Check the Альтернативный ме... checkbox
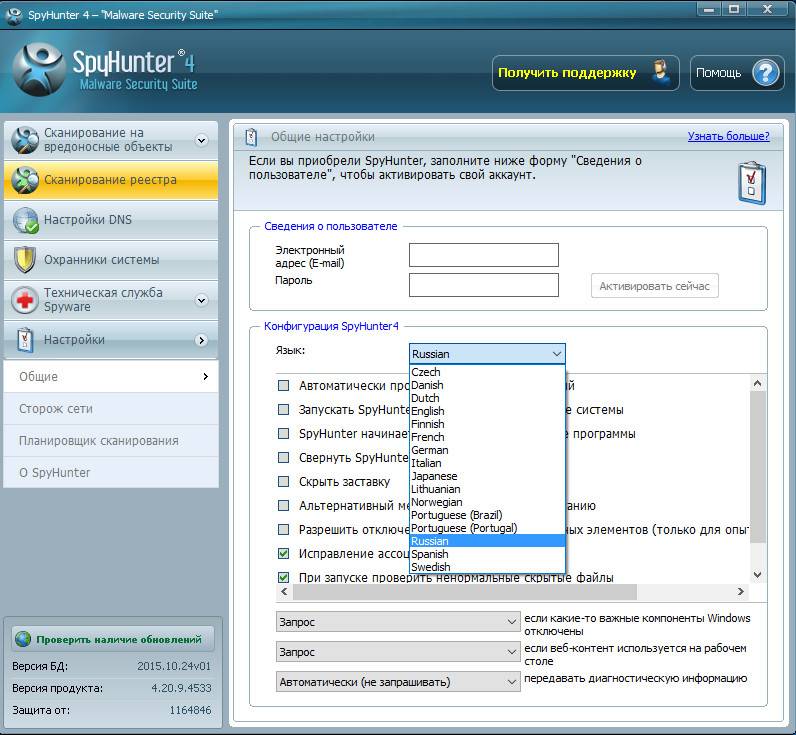Viewport: 796px width, 735px height. (284, 506)
